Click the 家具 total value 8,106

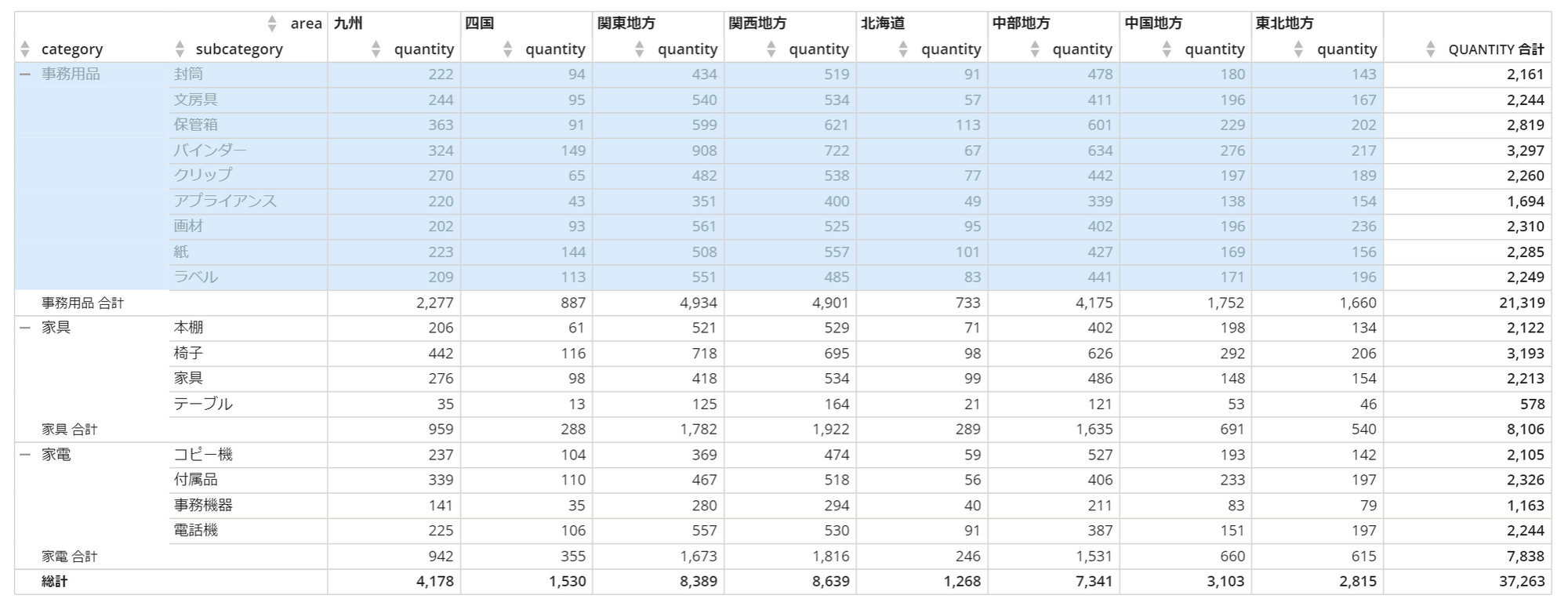[x=1525, y=430]
